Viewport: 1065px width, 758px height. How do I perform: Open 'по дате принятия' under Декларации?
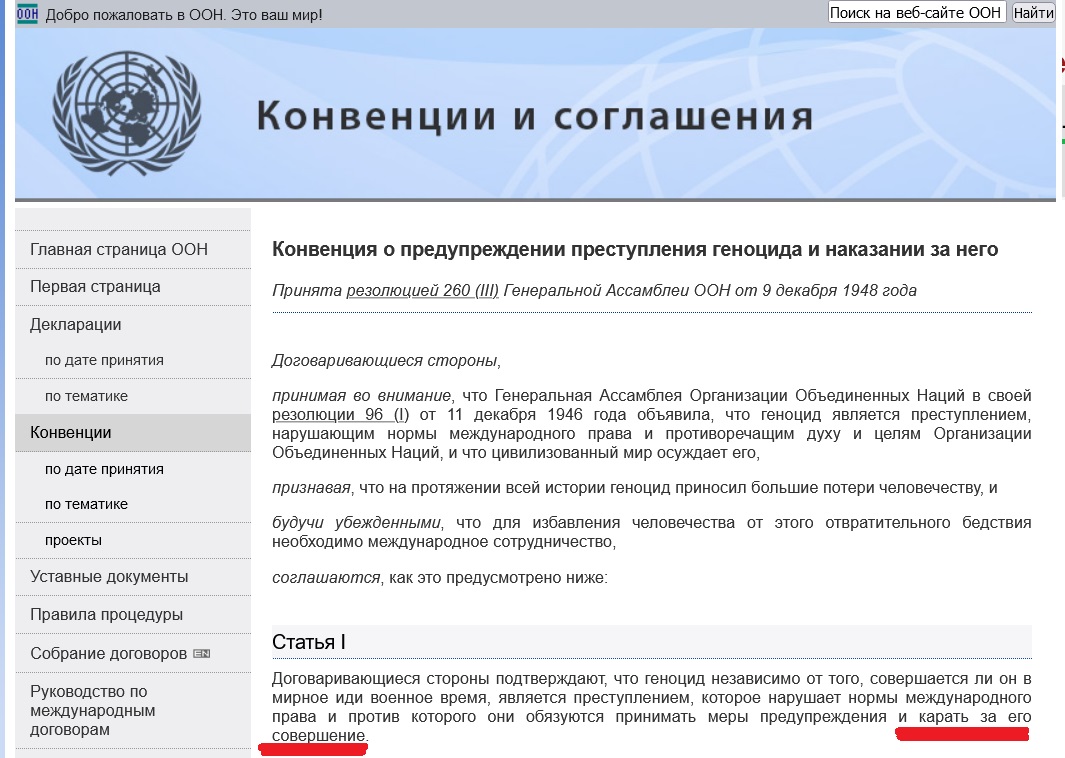(105, 360)
